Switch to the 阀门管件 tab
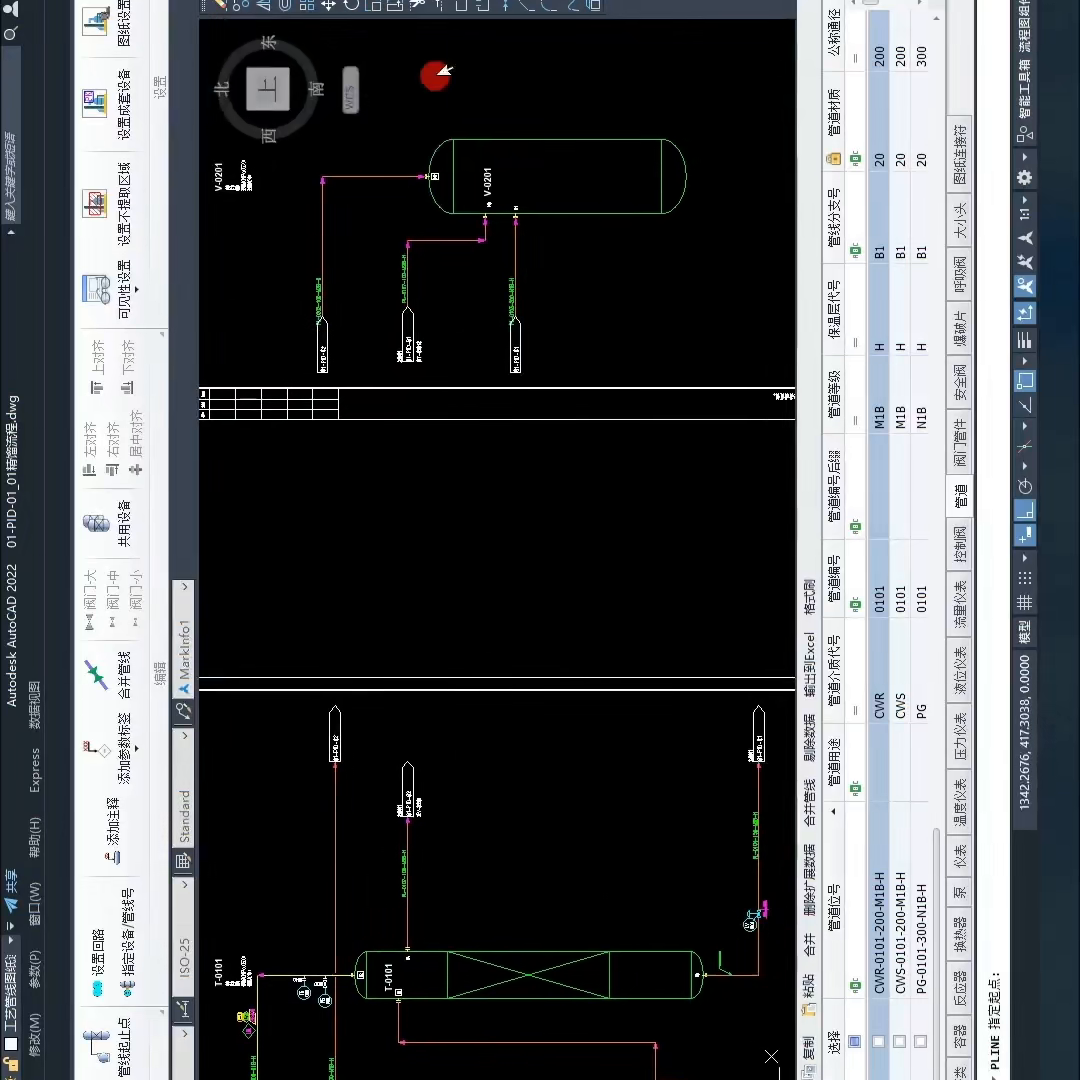The width and height of the screenshot is (1080, 1080). tap(960, 443)
